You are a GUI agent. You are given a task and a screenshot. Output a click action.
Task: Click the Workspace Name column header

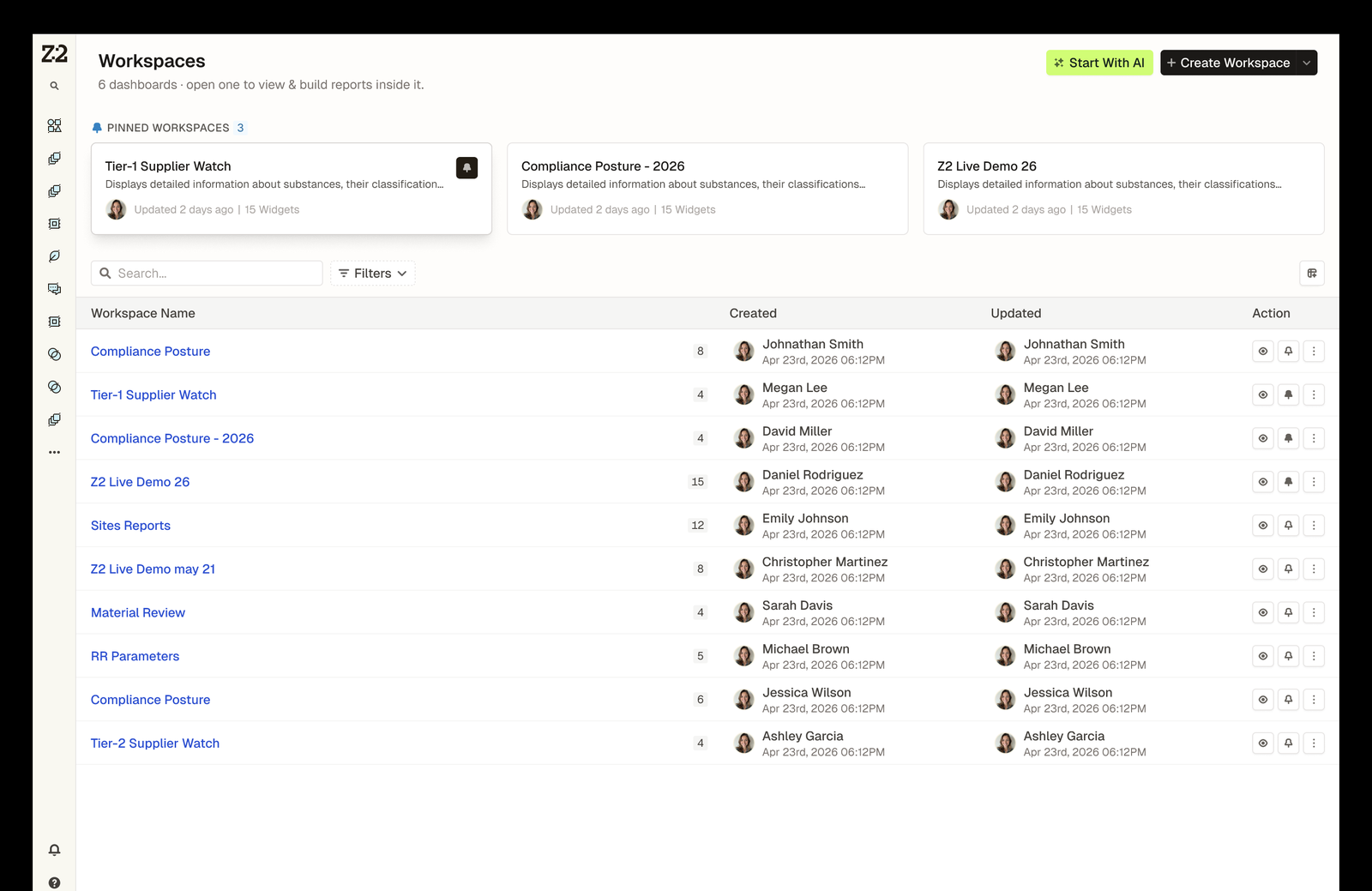(x=143, y=314)
